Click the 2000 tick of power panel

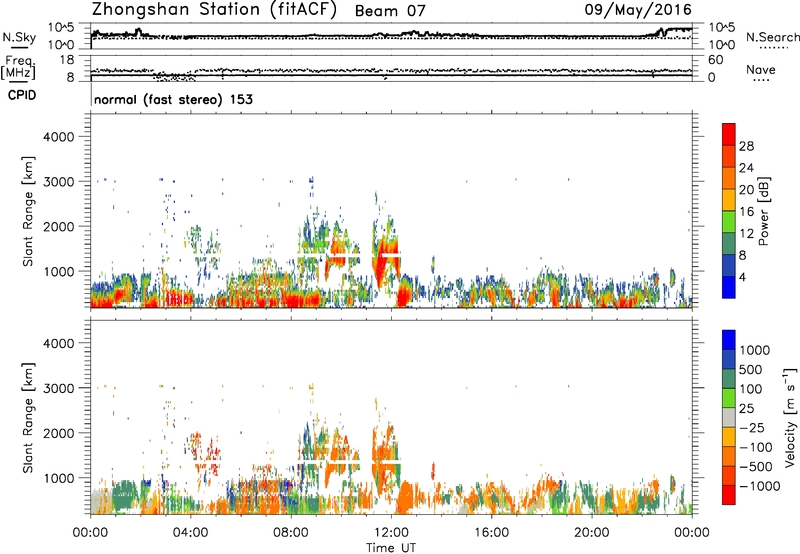click(59, 226)
